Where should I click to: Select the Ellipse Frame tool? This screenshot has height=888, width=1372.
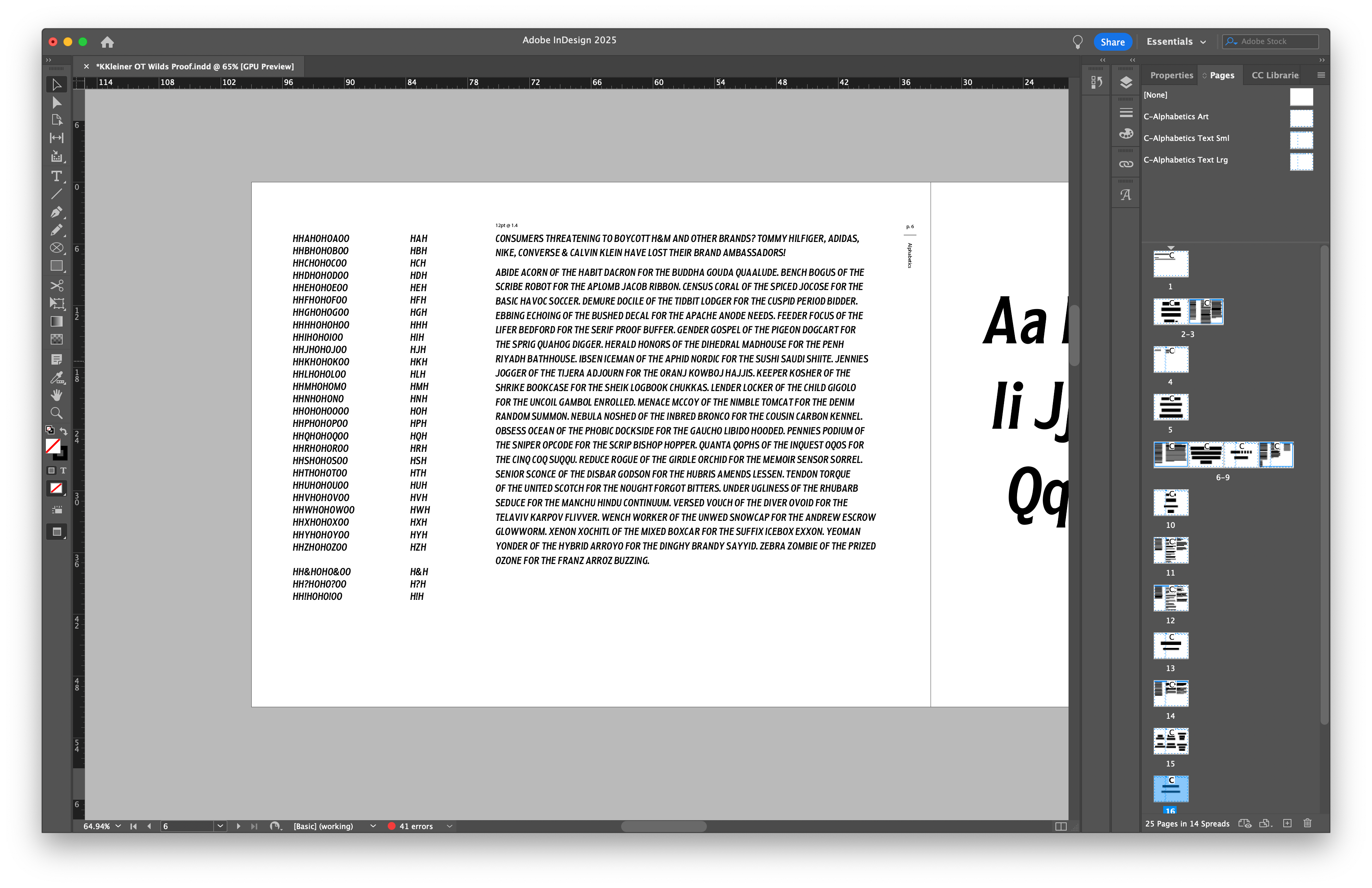pos(57,248)
